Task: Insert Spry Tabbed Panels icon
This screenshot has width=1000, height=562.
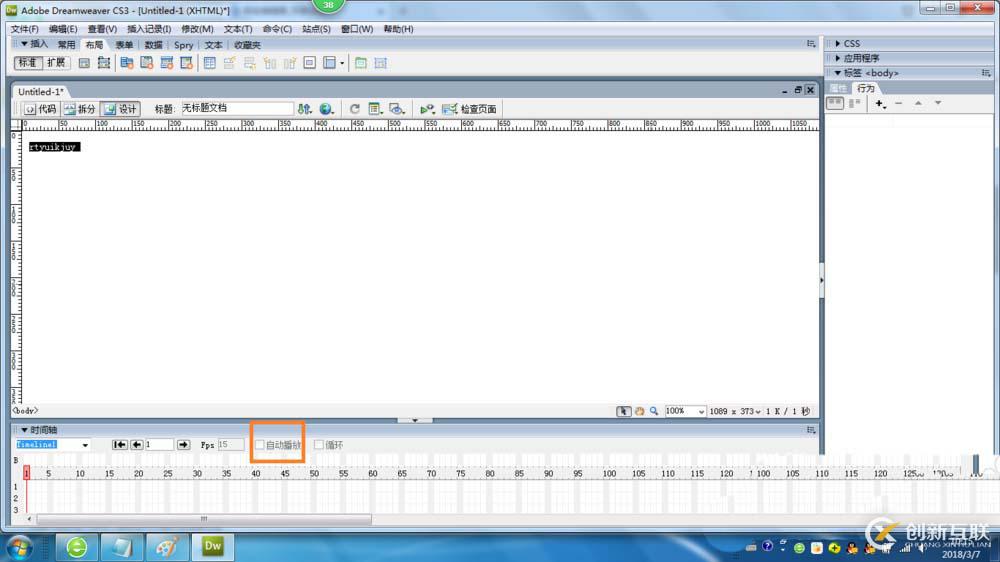Action: [147, 63]
